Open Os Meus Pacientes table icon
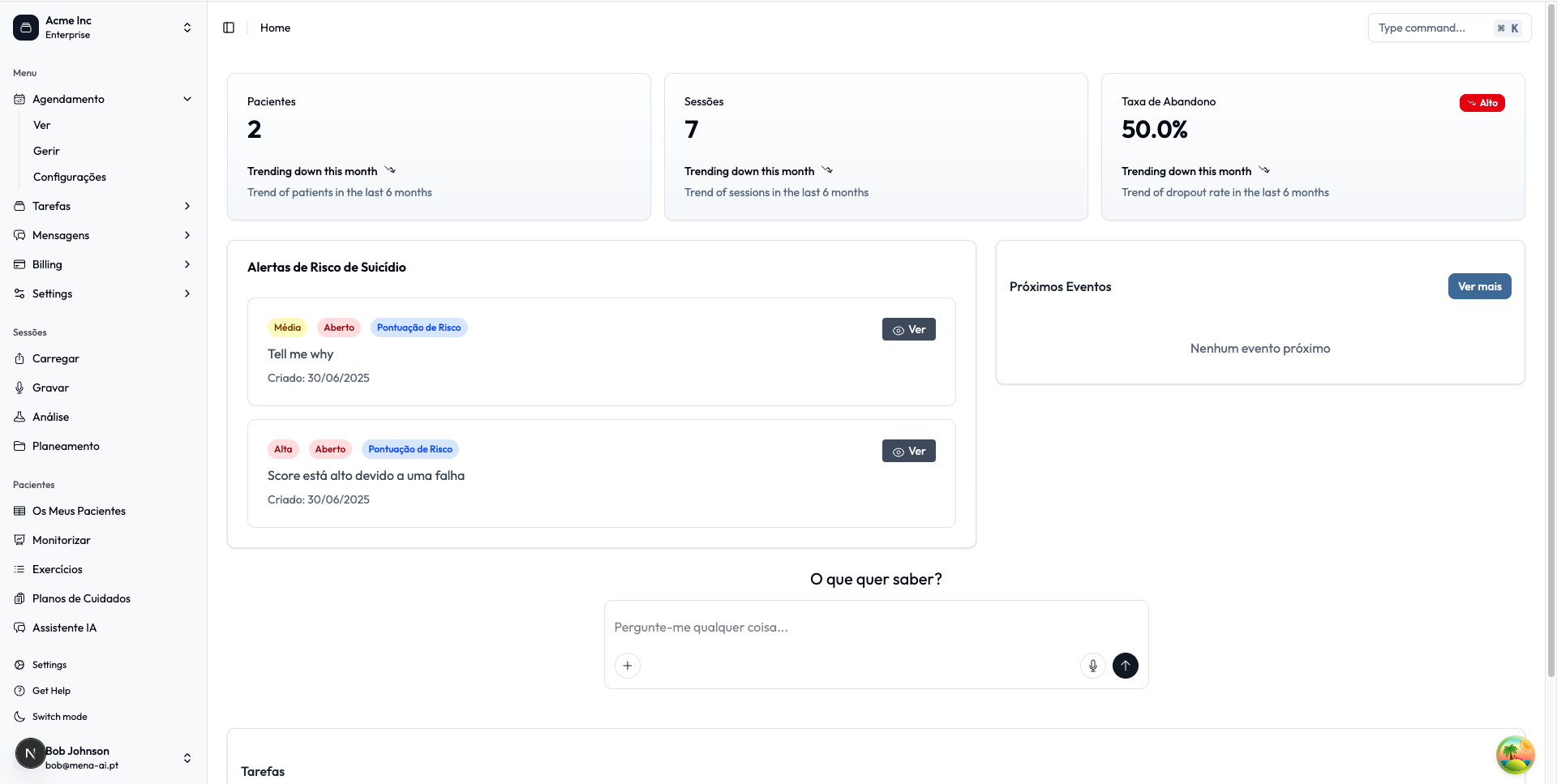The image size is (1557, 784). (x=19, y=511)
